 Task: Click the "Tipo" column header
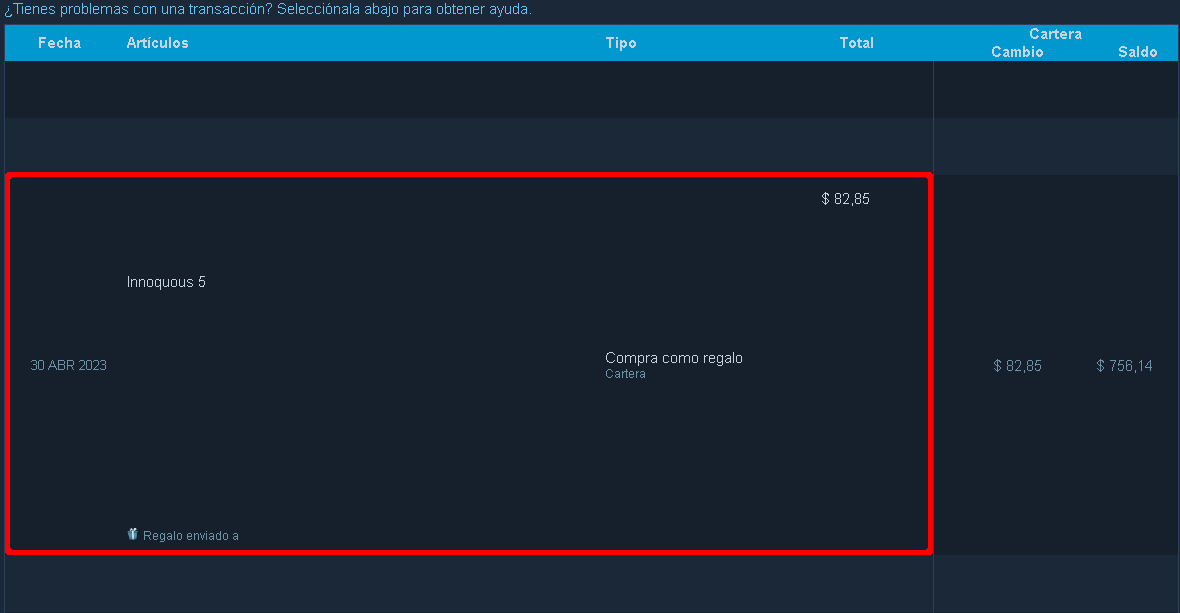[x=621, y=43]
